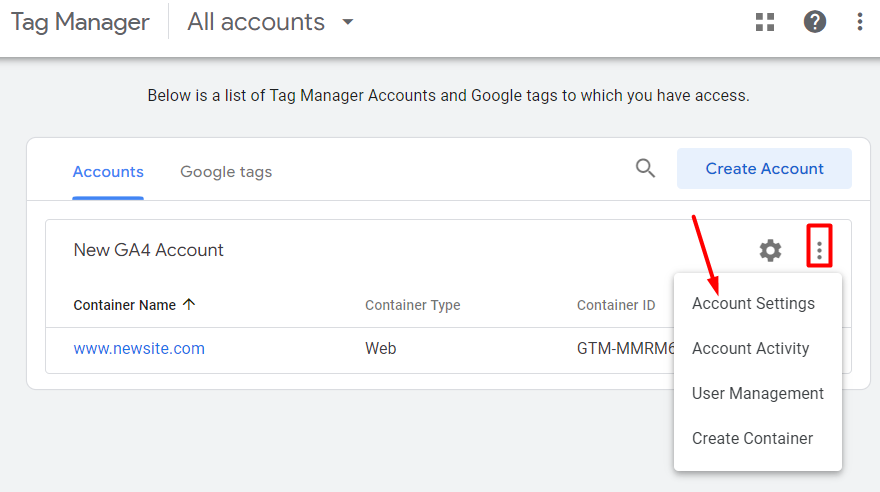Sort by Container Name arrow

[189, 304]
